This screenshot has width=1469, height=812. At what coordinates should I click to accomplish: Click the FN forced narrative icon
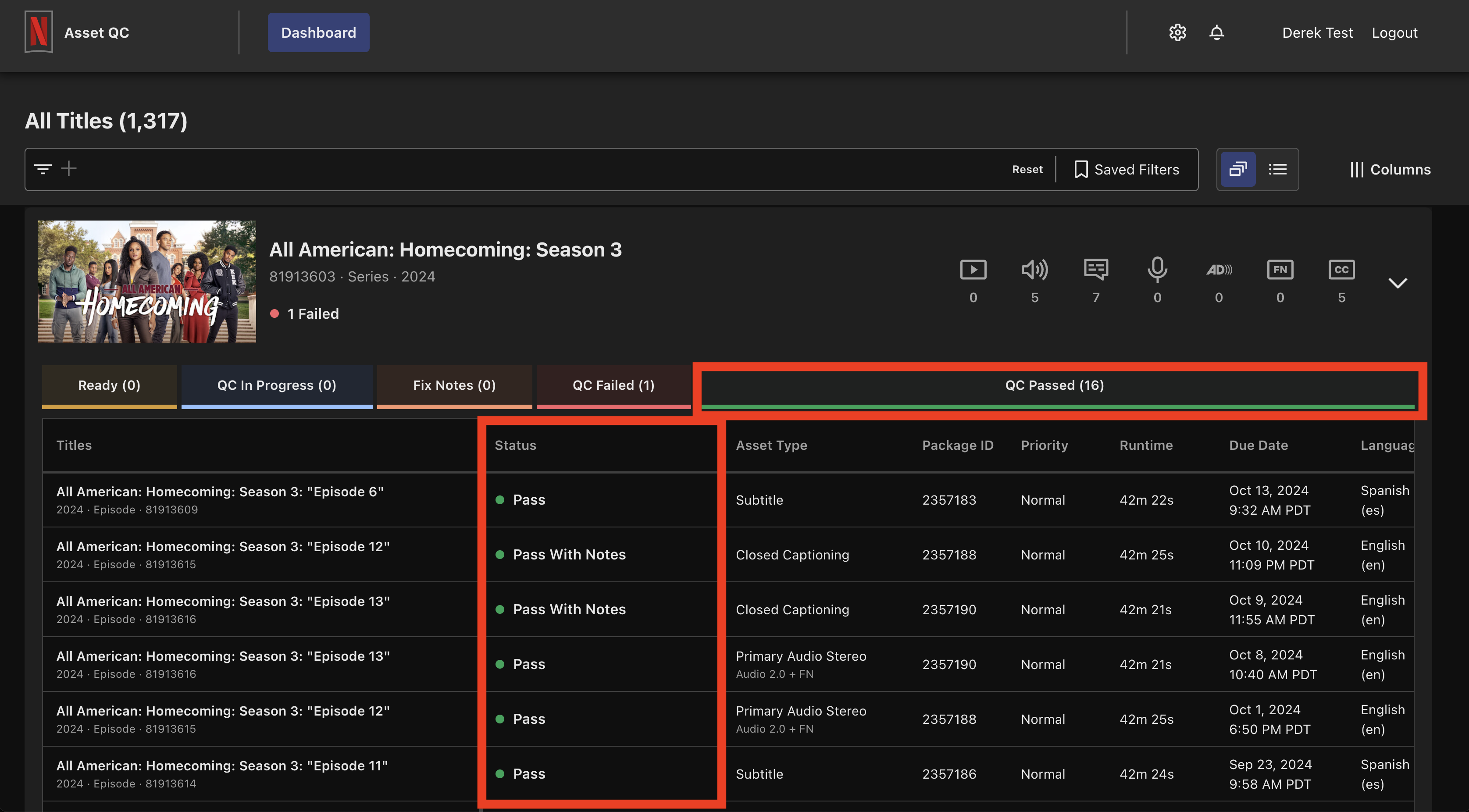pyautogui.click(x=1280, y=269)
